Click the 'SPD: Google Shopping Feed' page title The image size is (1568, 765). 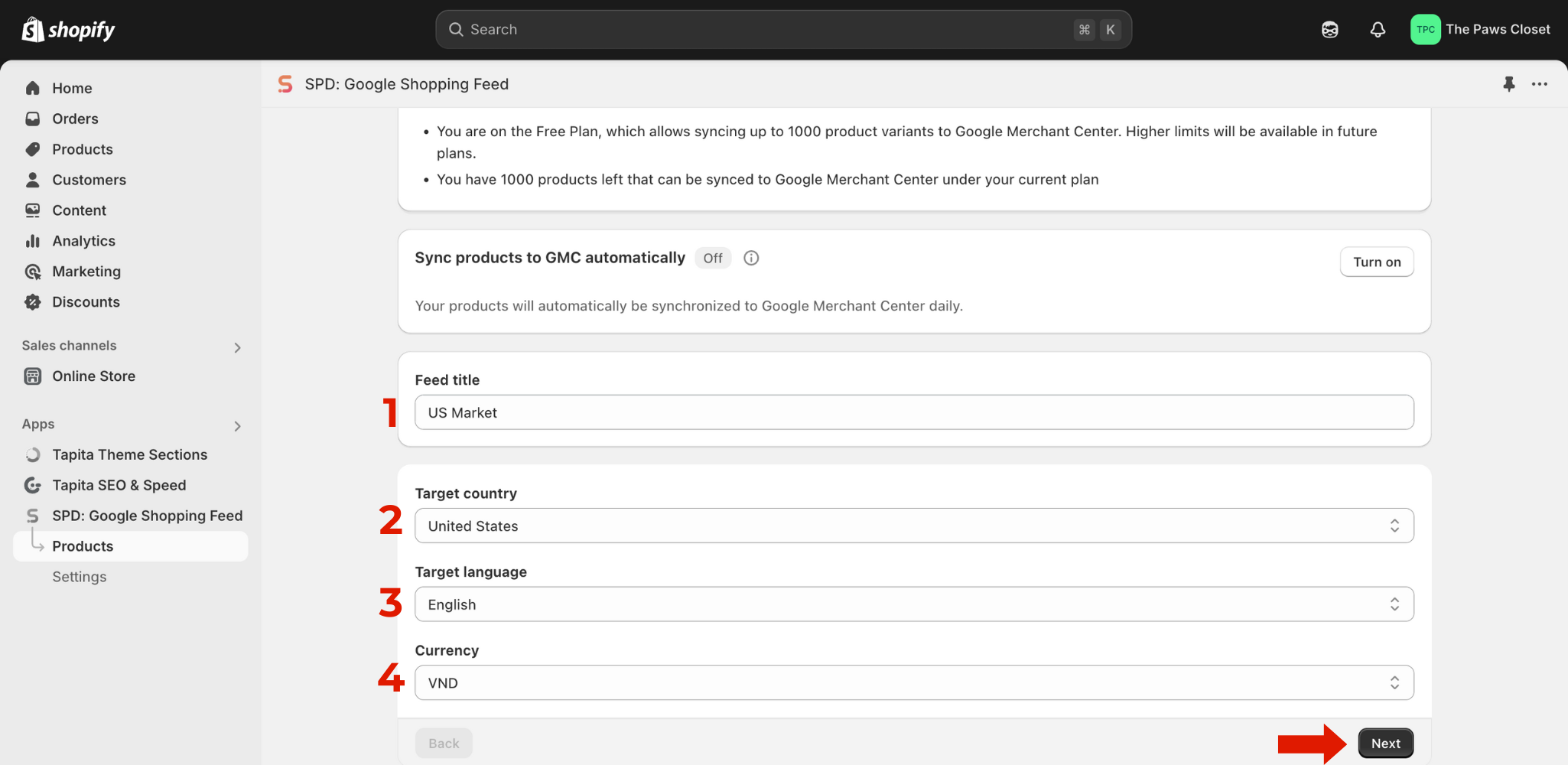click(x=407, y=84)
